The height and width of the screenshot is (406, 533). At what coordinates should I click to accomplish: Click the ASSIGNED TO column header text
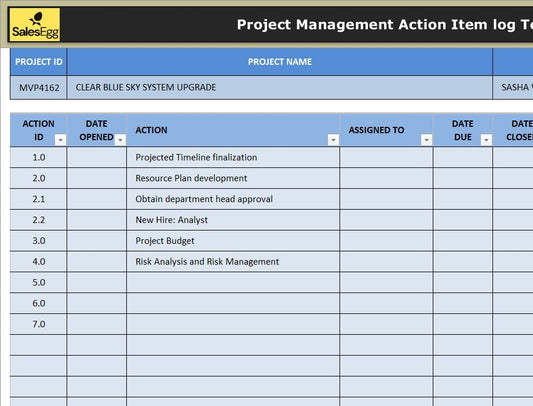coord(376,130)
